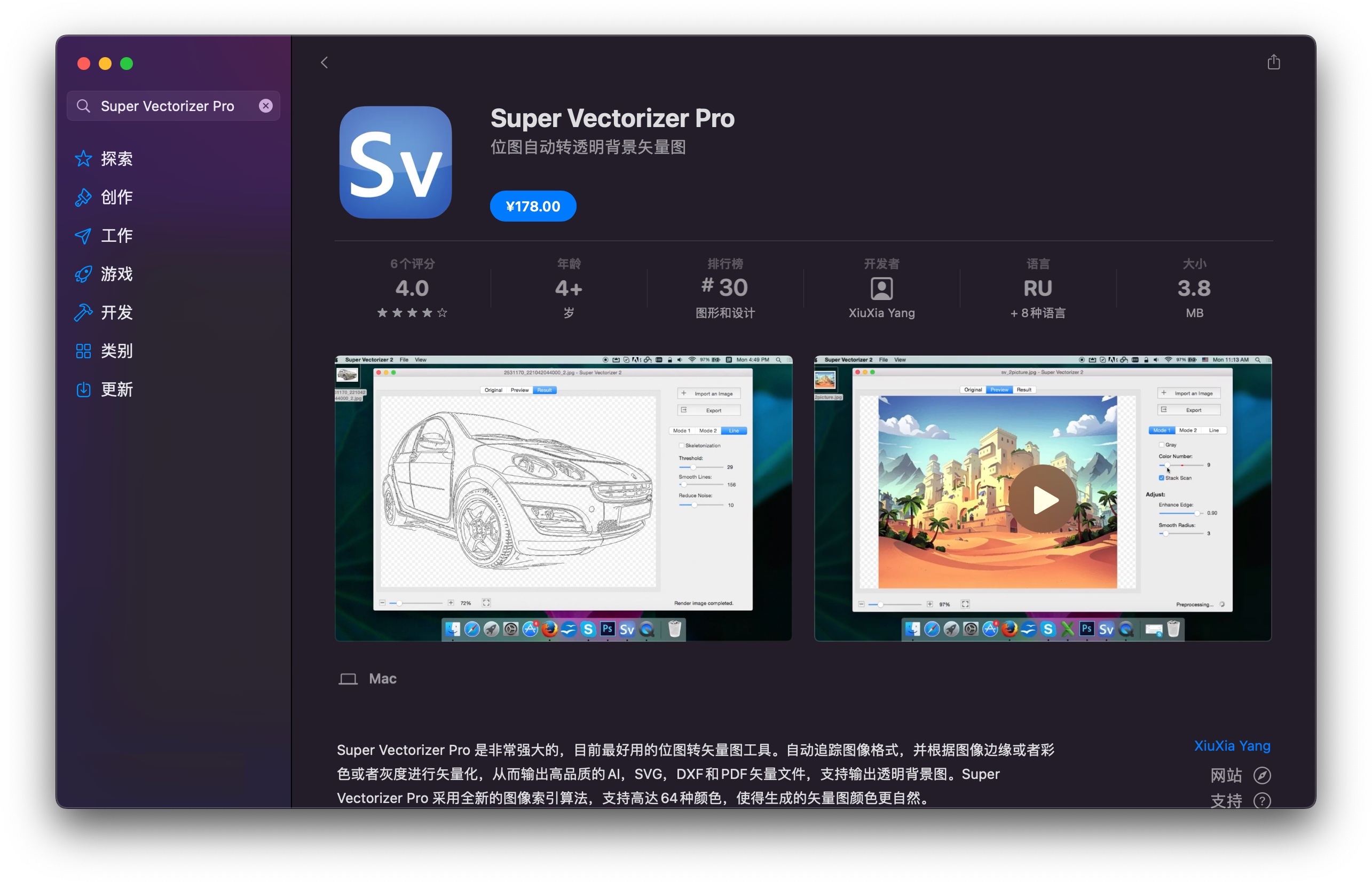This screenshot has height=882, width=1372.
Task: Click the Super Vectorizer Pro title
Action: (x=612, y=119)
